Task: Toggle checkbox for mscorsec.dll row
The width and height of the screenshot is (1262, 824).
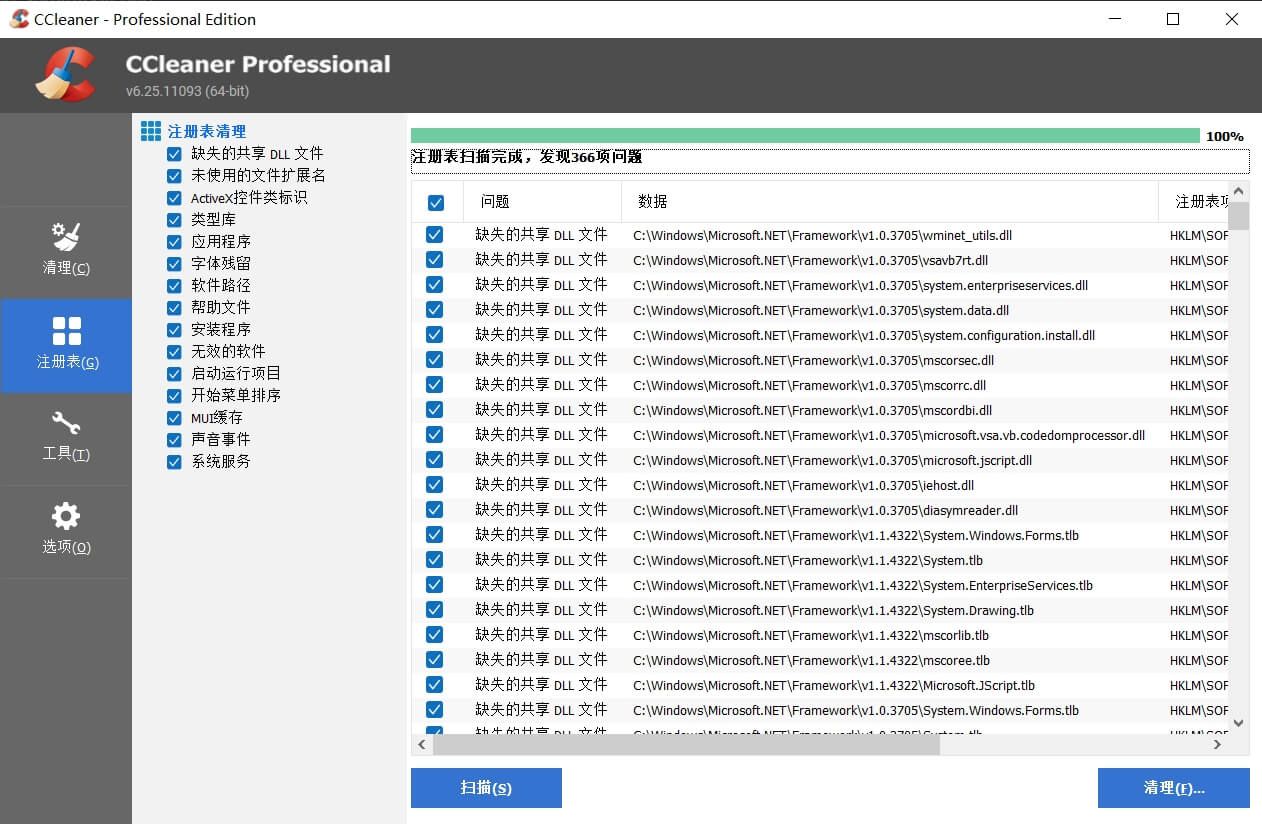Action: (435, 360)
